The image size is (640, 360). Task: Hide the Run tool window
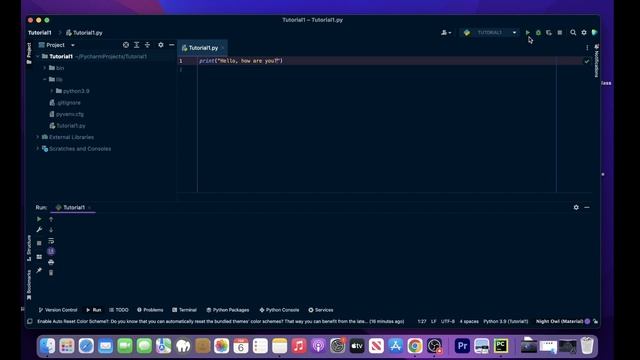[587, 207]
